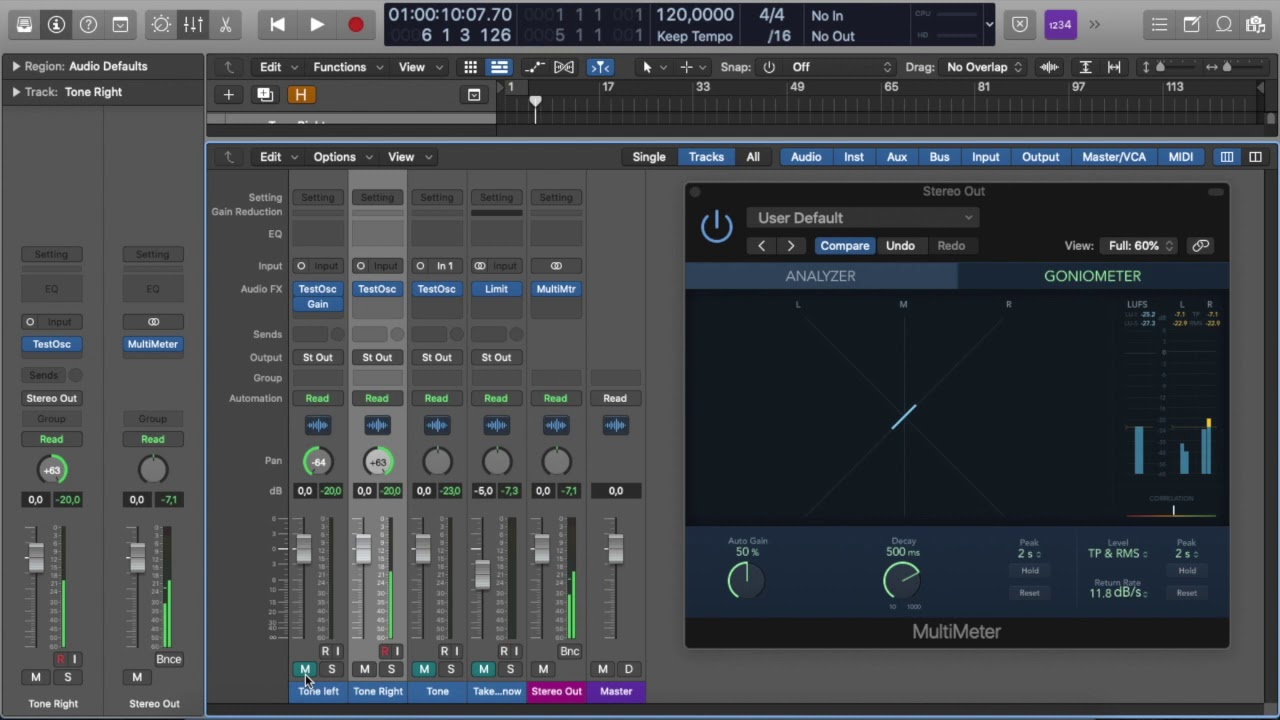
Task: Start playback with the Play button
Action: tap(316, 24)
